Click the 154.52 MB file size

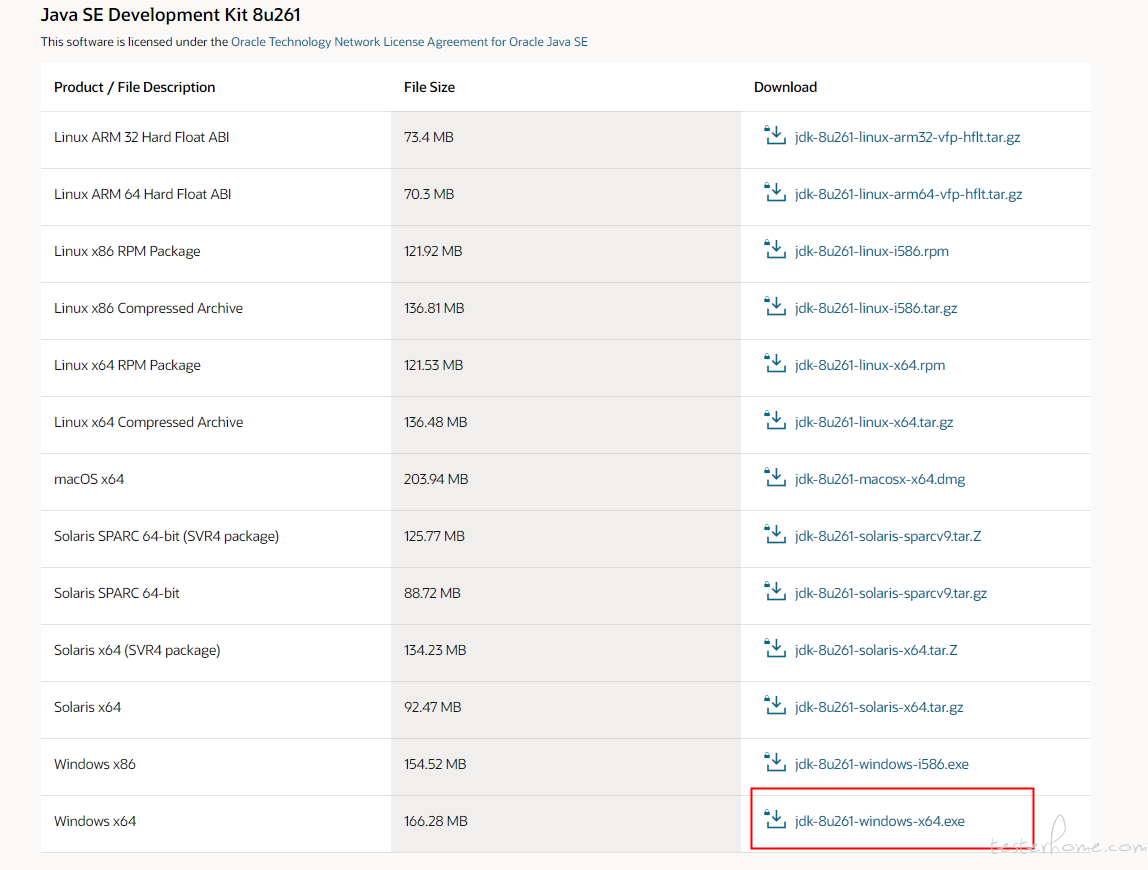pyautogui.click(x=435, y=765)
